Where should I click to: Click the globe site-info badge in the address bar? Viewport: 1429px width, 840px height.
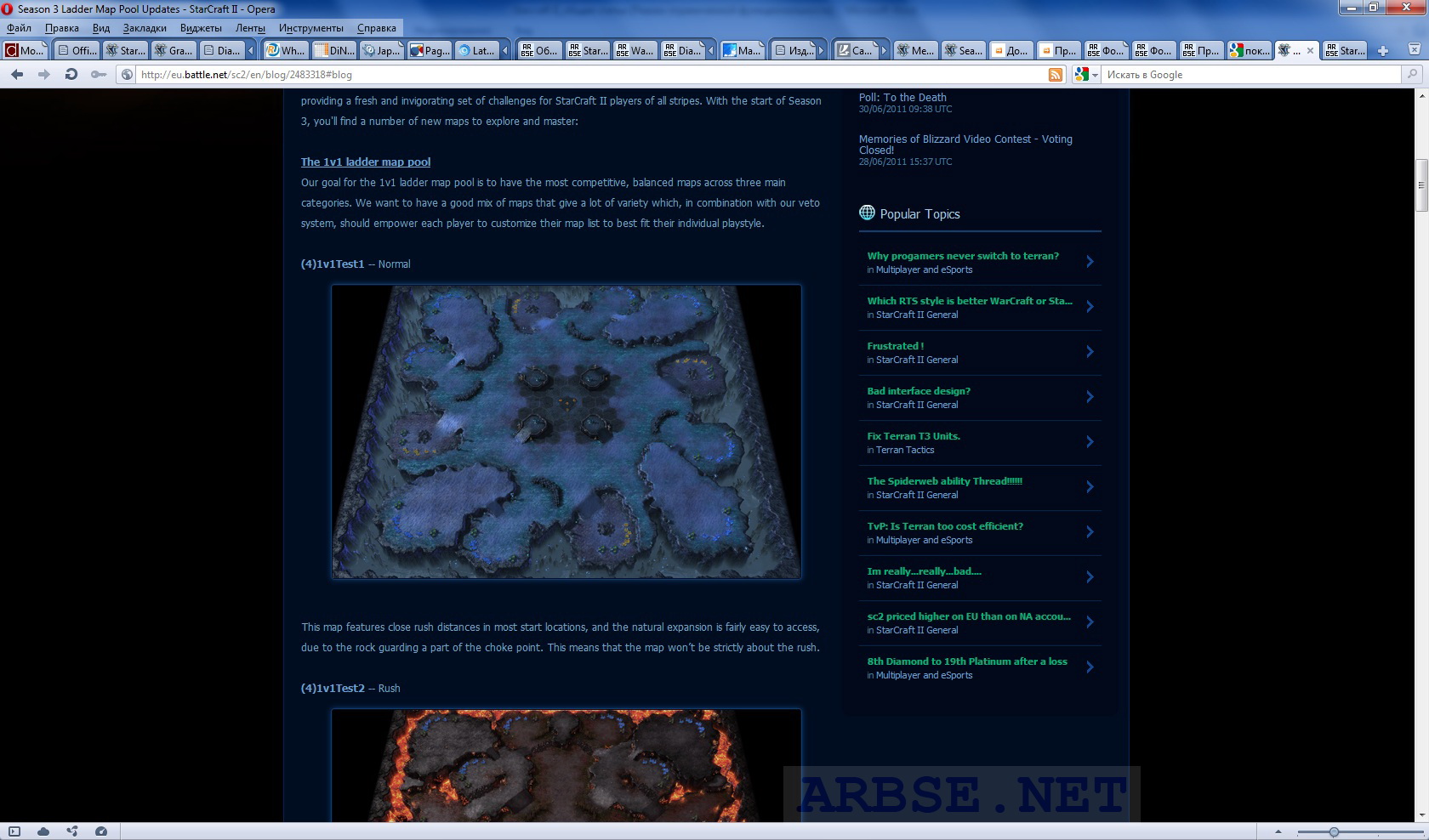click(128, 75)
